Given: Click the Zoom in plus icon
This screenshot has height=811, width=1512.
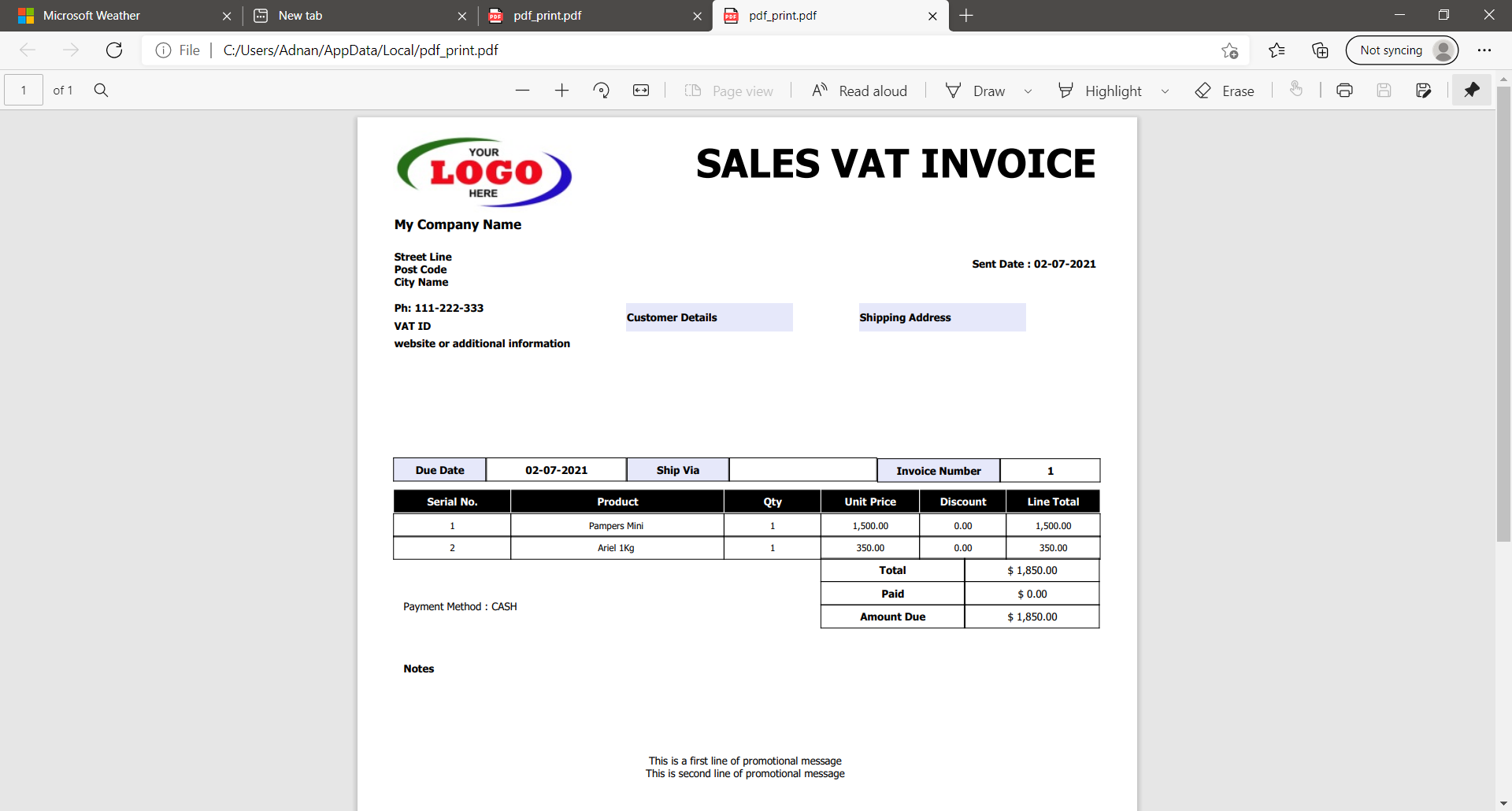Looking at the screenshot, I should click(x=561, y=91).
